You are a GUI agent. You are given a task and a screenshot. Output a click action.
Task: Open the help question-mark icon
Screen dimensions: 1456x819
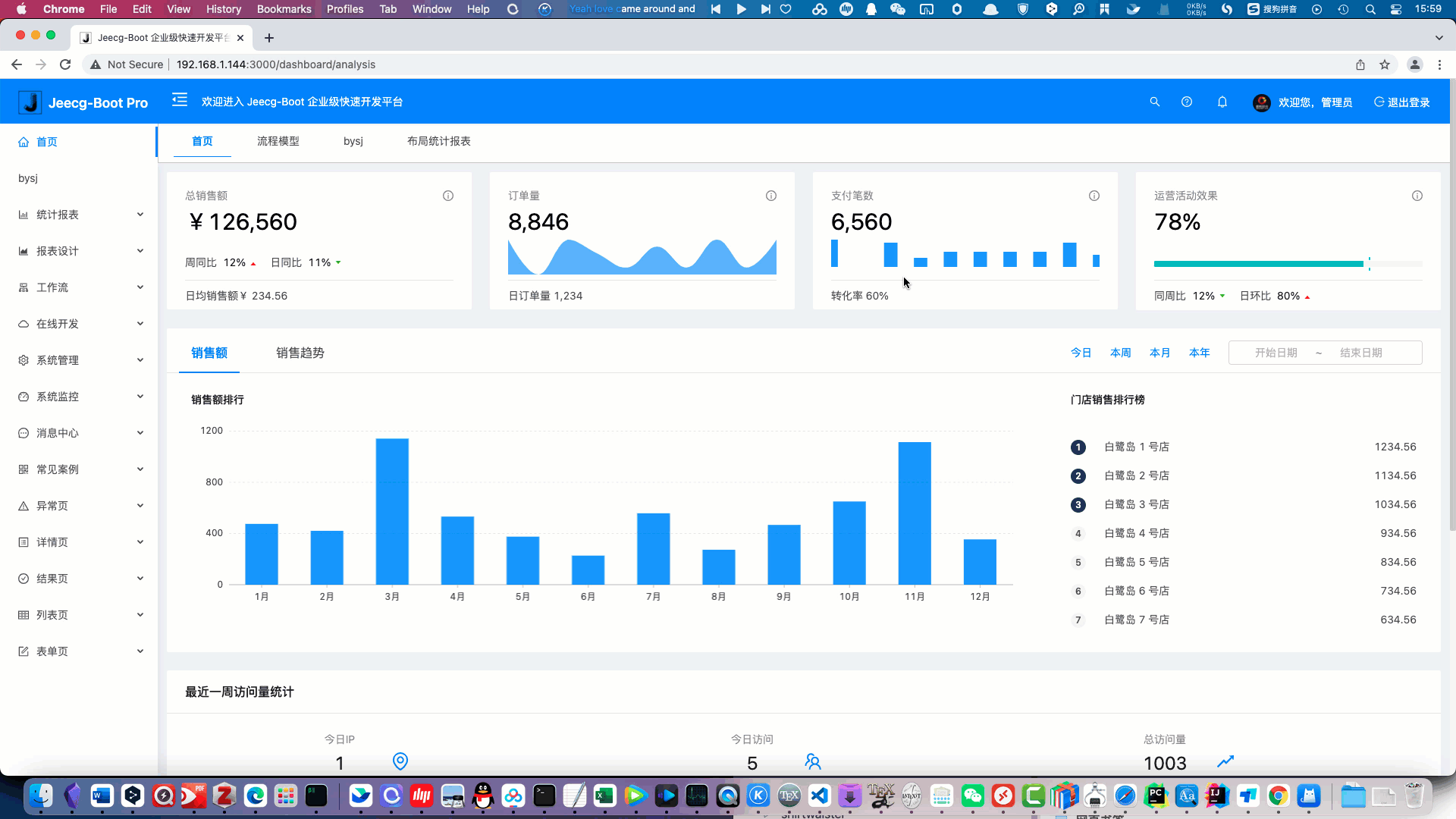(1187, 102)
